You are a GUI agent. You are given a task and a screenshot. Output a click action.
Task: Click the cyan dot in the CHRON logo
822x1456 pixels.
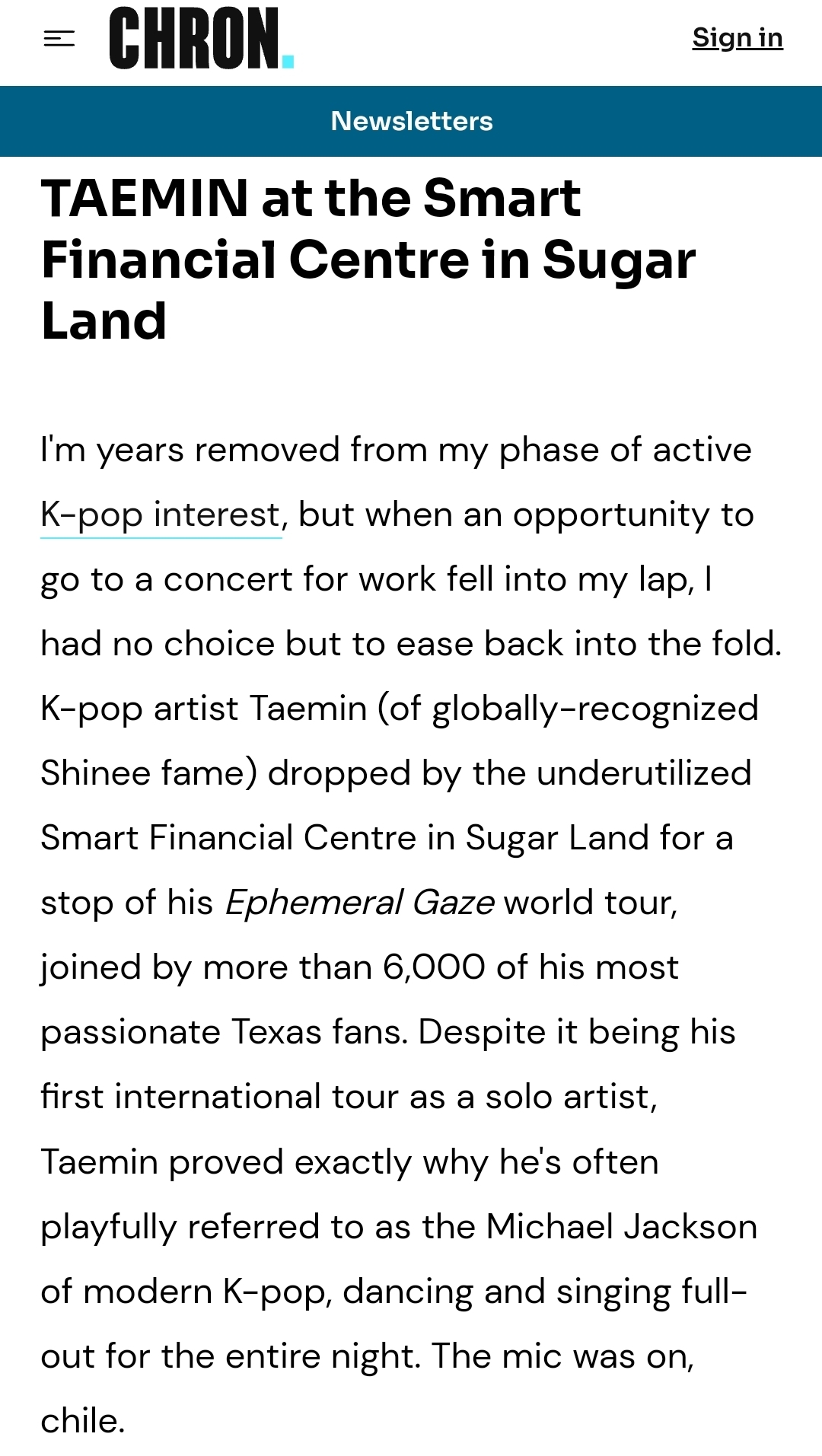pyautogui.click(x=288, y=61)
